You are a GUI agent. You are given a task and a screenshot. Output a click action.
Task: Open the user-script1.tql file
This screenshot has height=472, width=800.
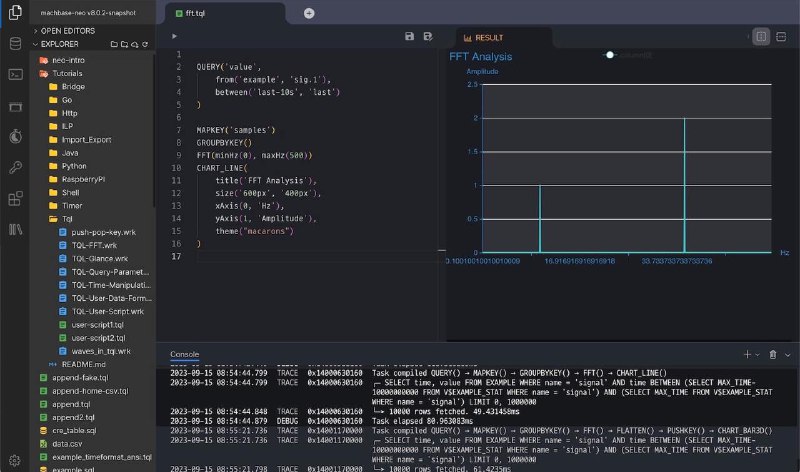click(97, 325)
